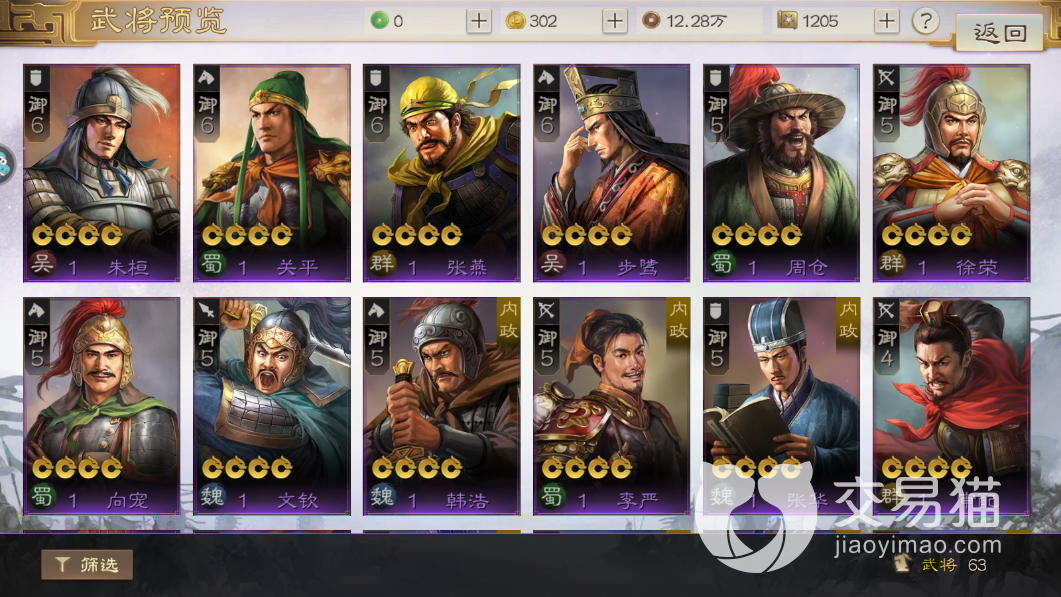Click the 返回 back button

point(999,32)
